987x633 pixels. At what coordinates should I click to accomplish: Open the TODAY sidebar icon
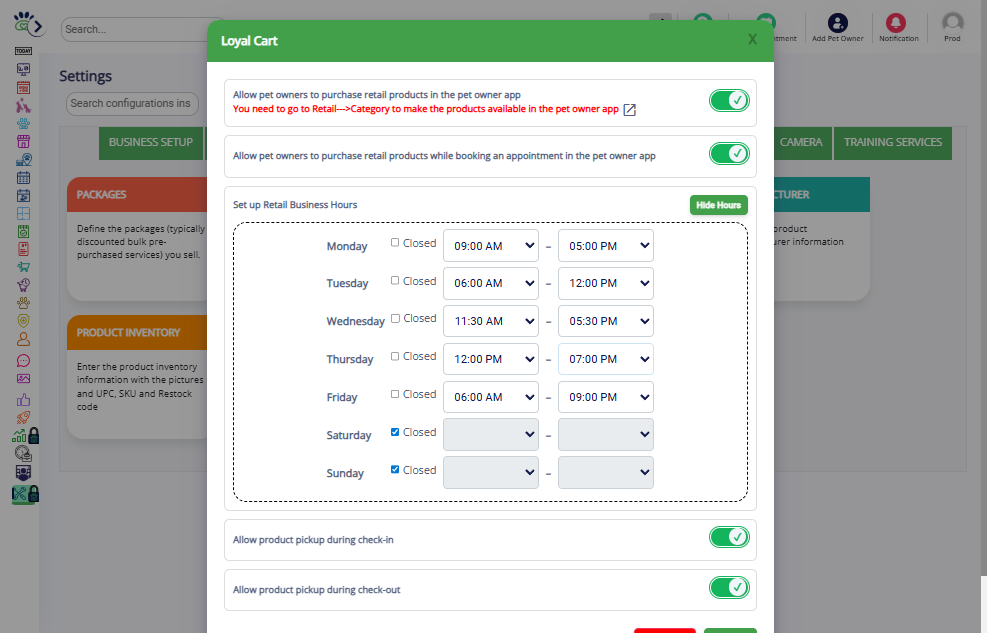[x=23, y=51]
